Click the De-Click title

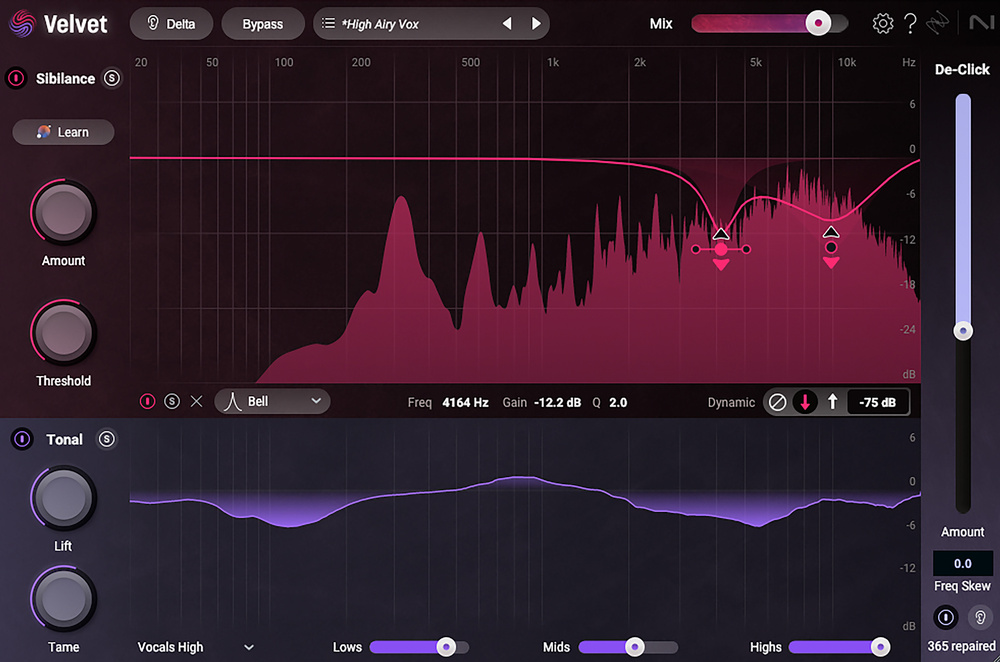click(x=962, y=70)
